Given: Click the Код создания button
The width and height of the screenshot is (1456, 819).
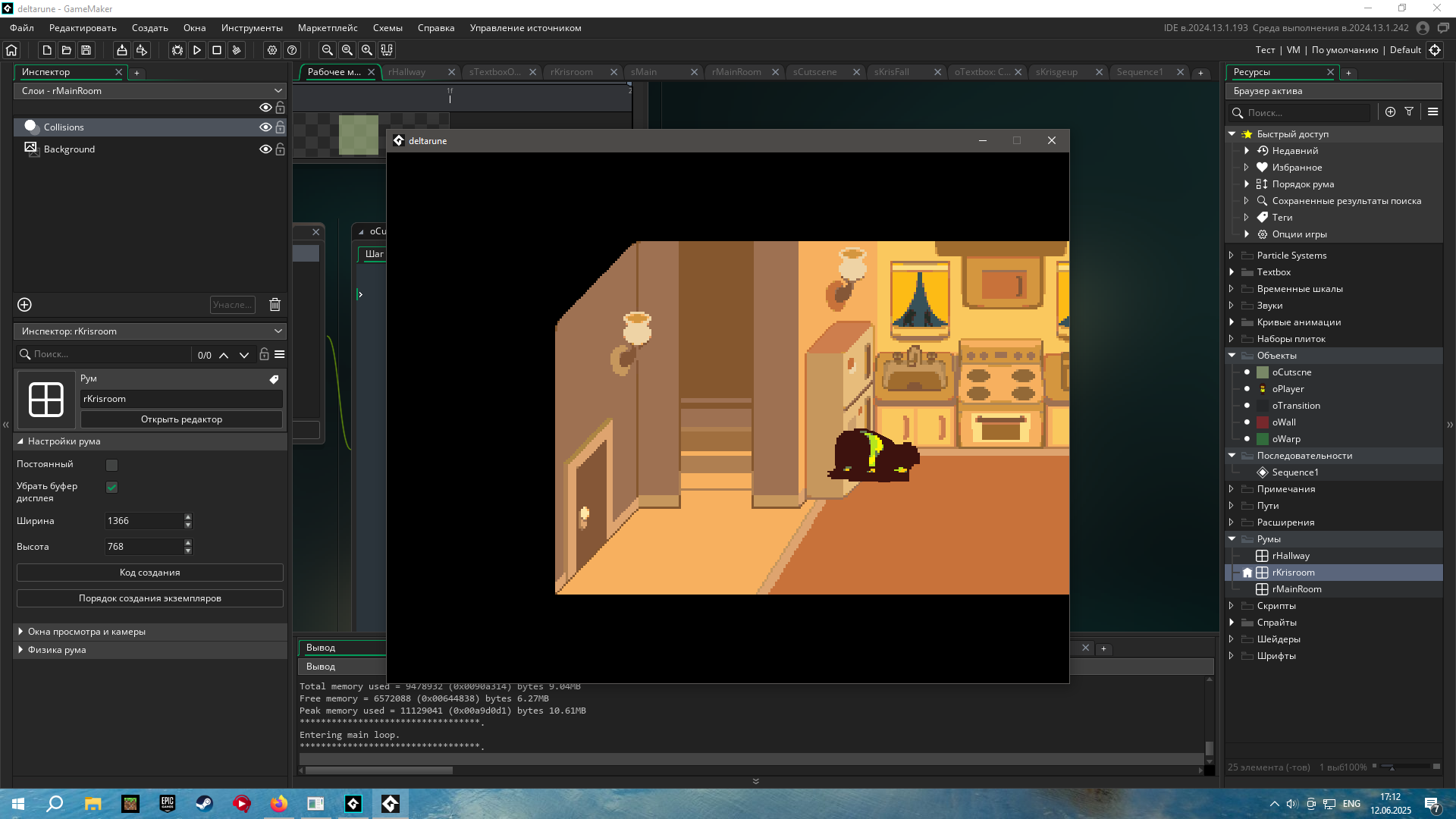Looking at the screenshot, I should tap(150, 573).
